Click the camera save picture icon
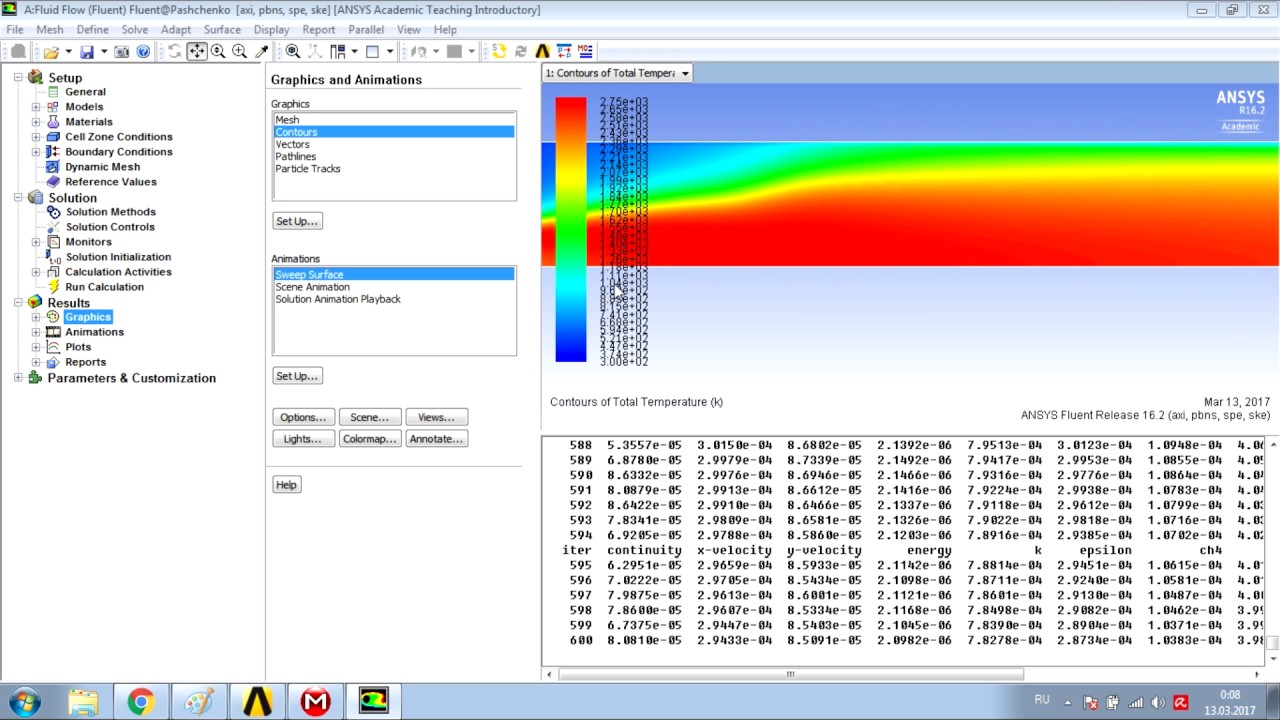The width and height of the screenshot is (1280, 720). click(121, 51)
